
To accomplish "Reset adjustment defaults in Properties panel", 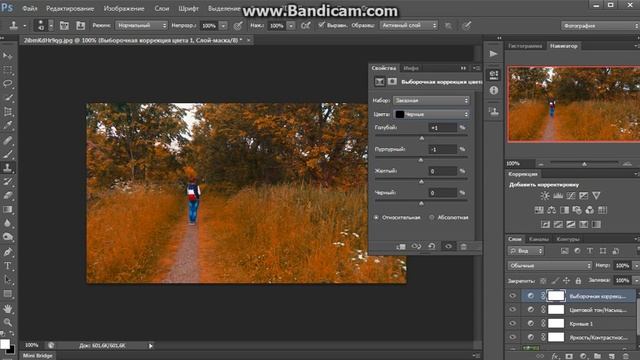I will (x=431, y=247).
